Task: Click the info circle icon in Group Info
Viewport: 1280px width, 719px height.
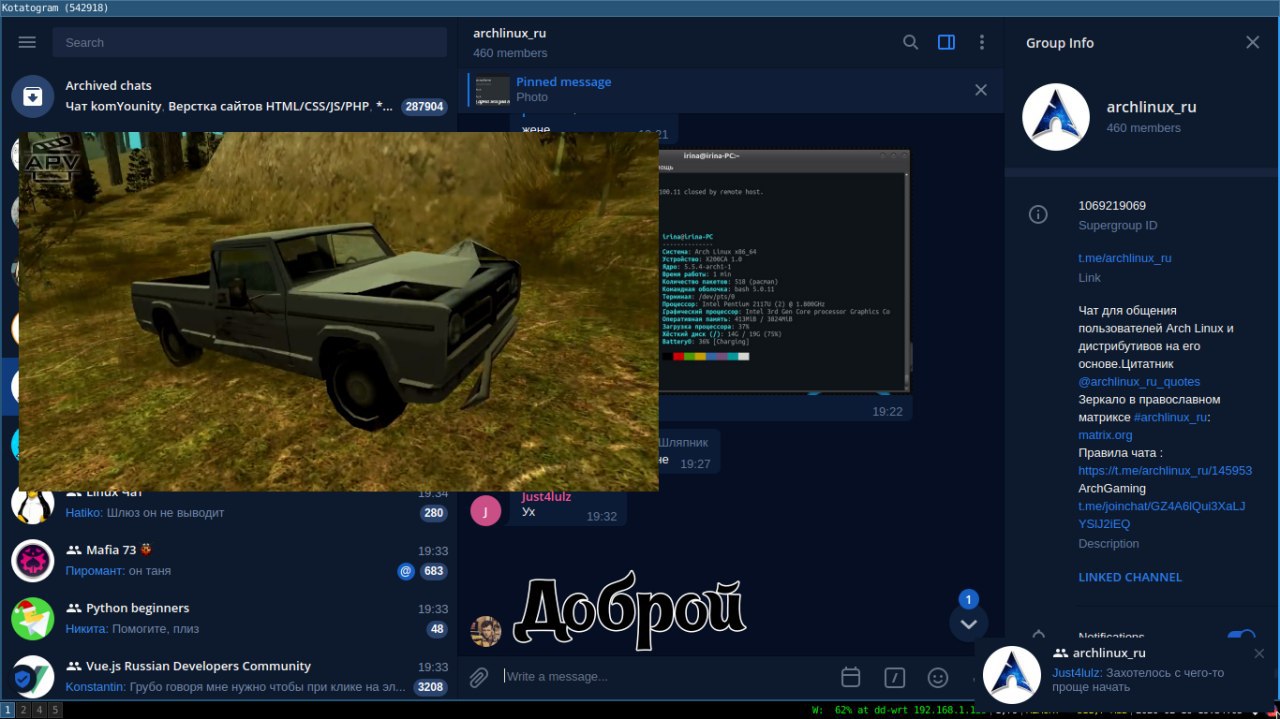Action: tap(1038, 214)
